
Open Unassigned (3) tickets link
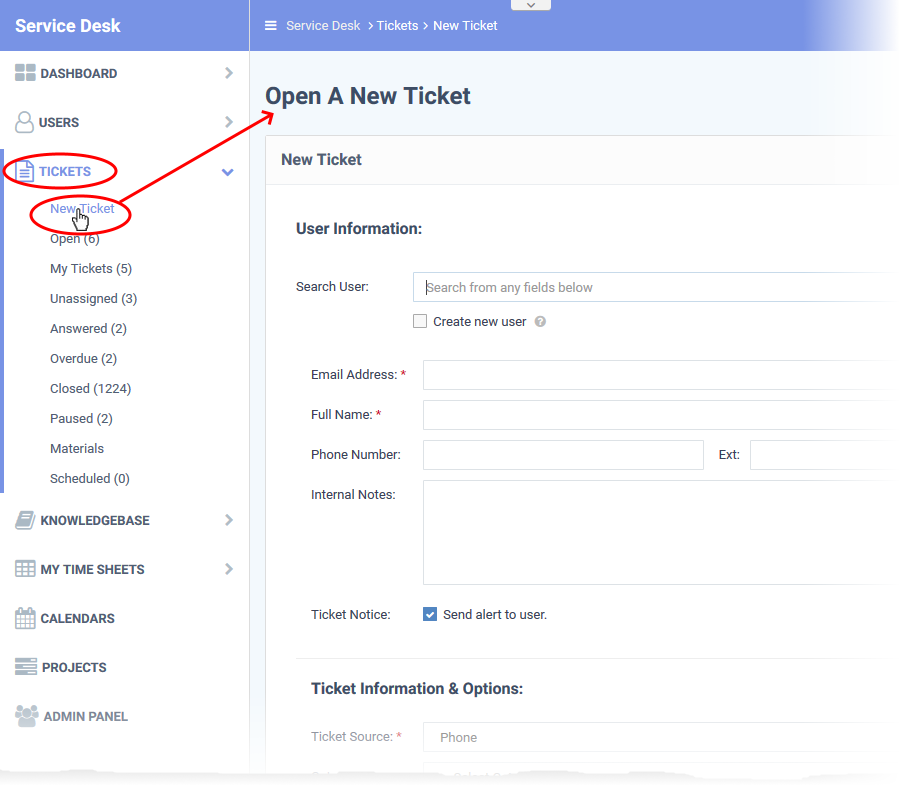click(93, 299)
